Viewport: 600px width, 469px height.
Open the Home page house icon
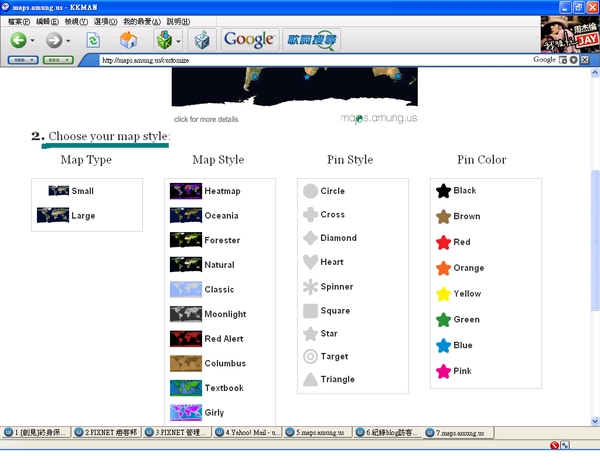128,40
